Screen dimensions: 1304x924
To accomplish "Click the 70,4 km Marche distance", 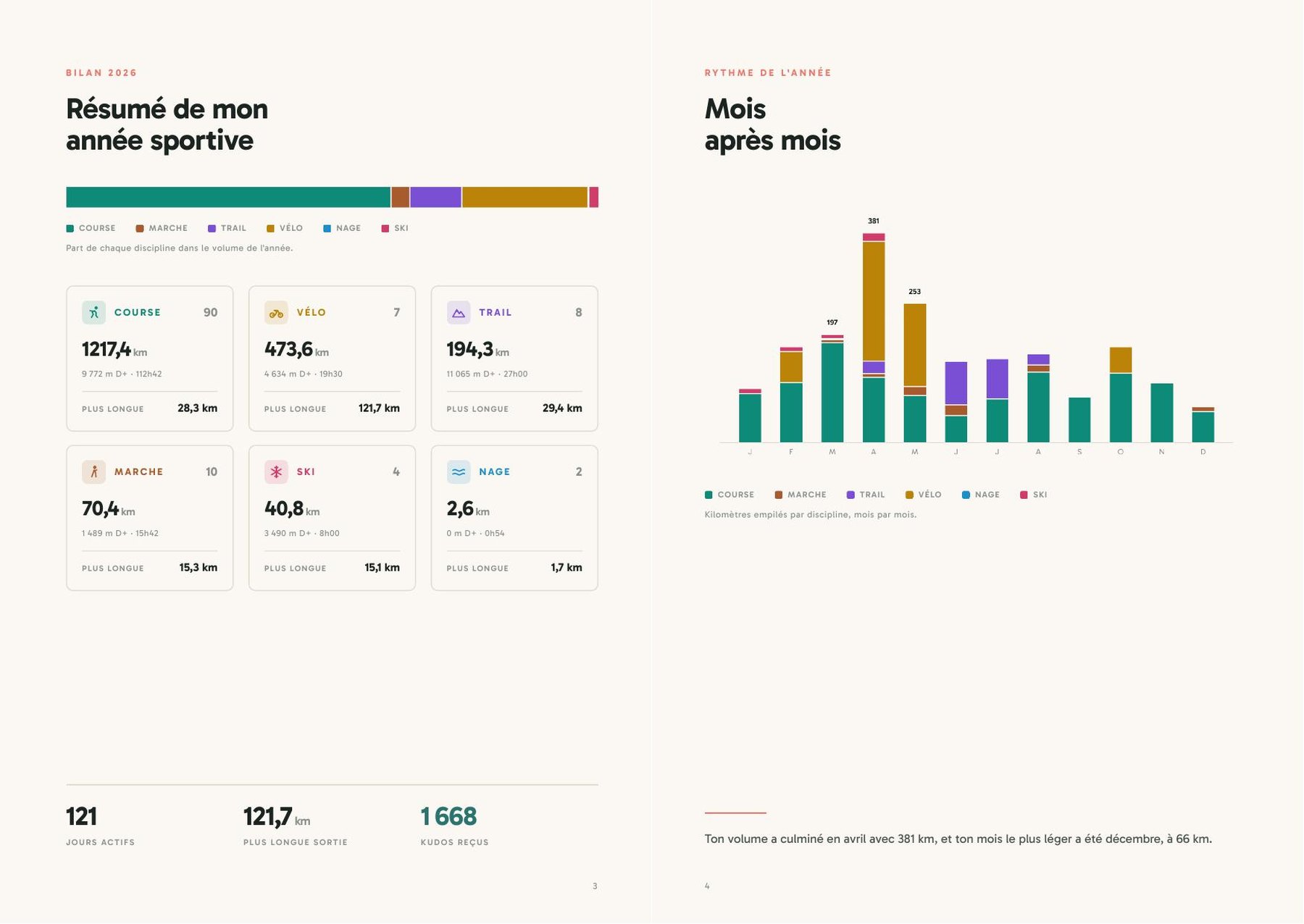I will (109, 509).
